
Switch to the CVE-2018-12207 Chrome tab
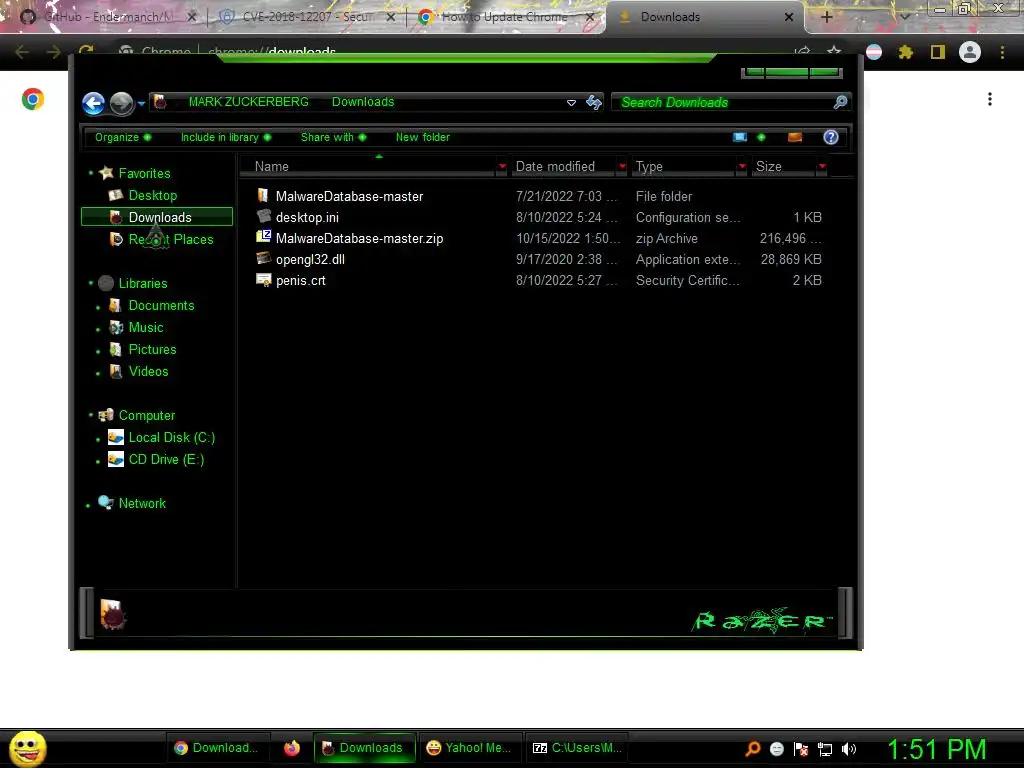[x=307, y=17]
